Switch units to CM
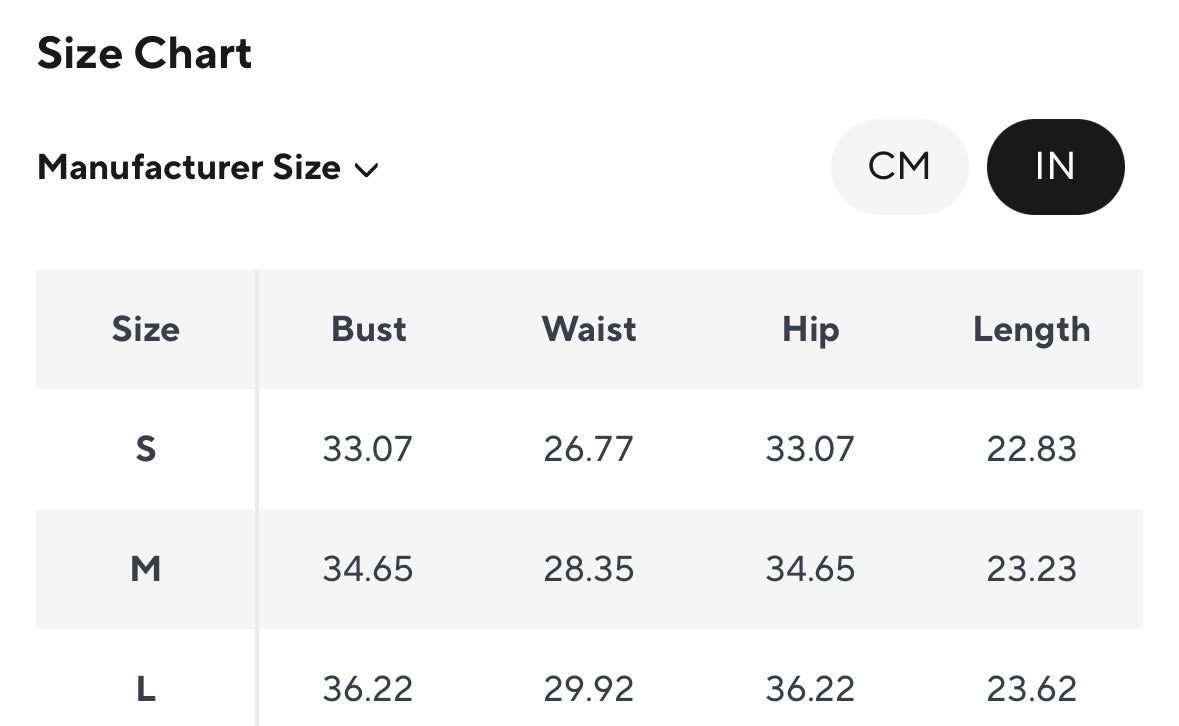 click(x=899, y=166)
